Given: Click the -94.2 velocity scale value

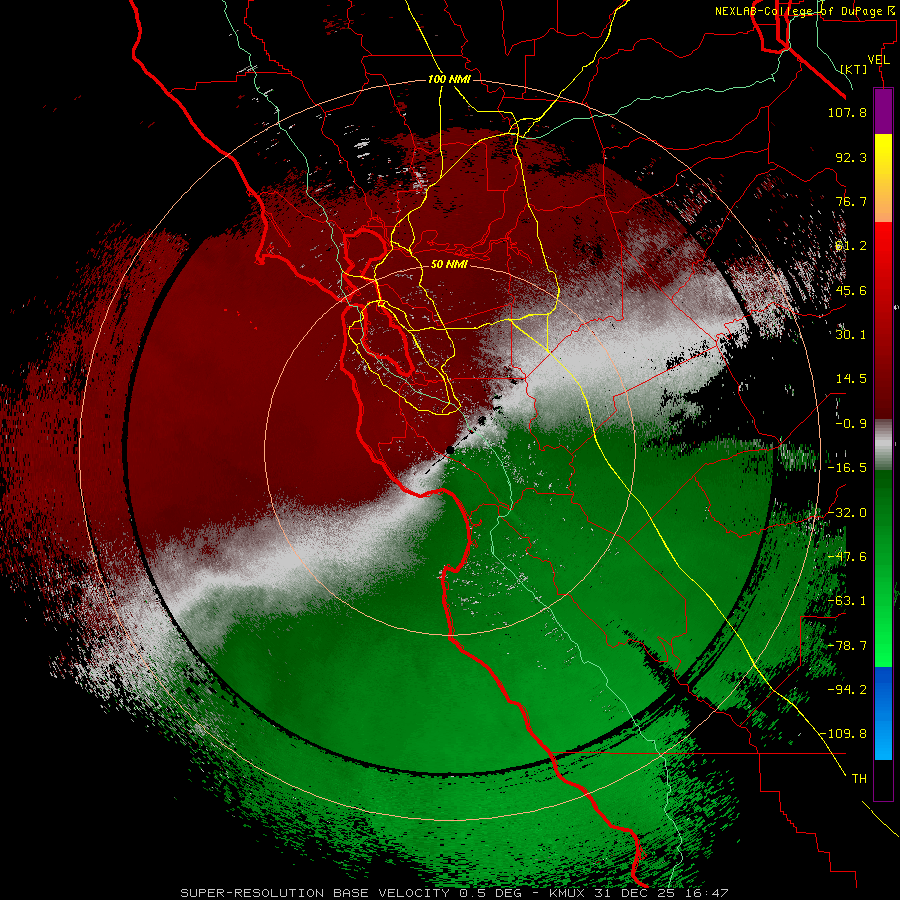Looking at the screenshot, I should [847, 690].
